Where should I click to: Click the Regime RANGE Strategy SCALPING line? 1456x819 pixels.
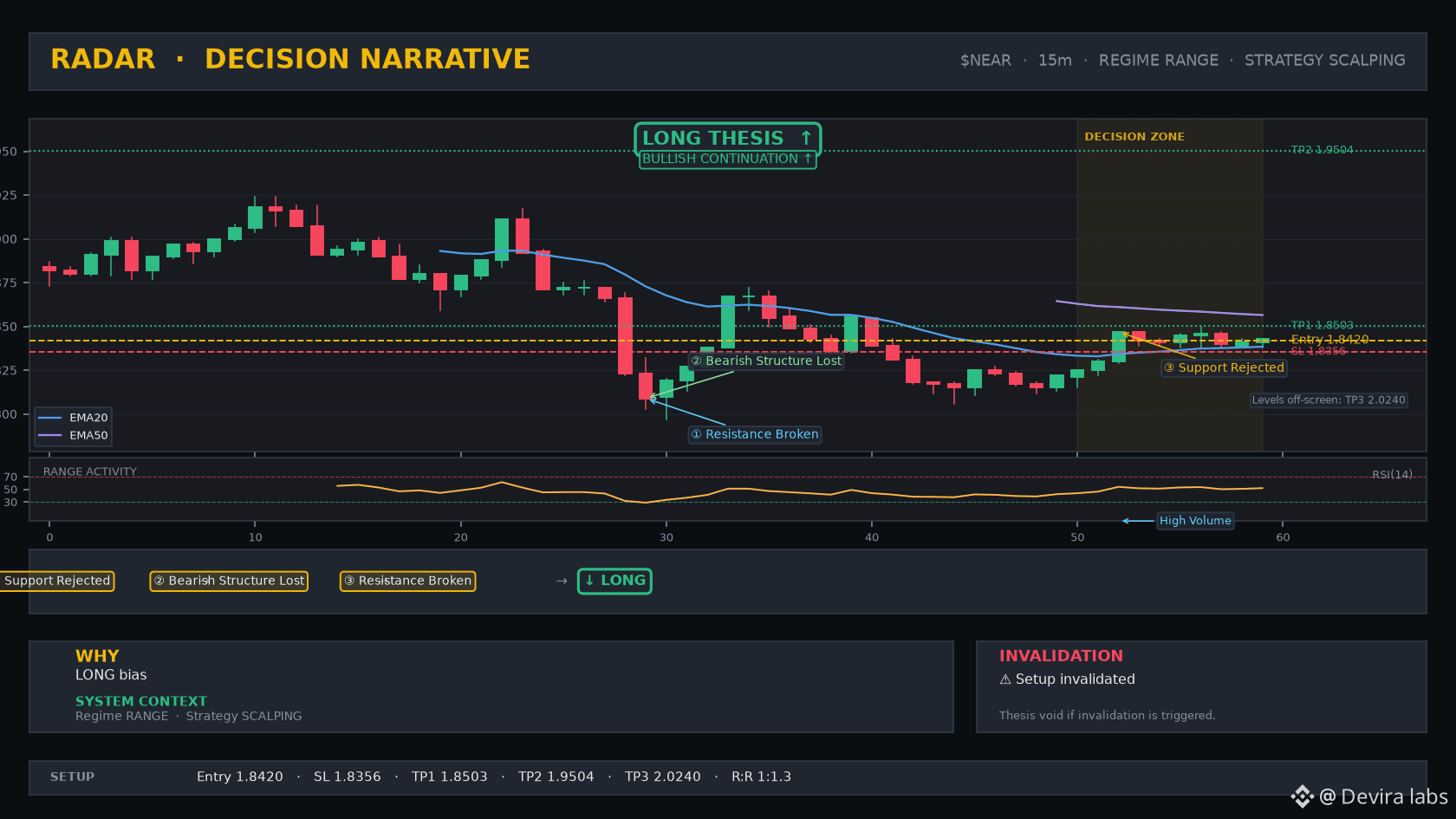(x=189, y=716)
